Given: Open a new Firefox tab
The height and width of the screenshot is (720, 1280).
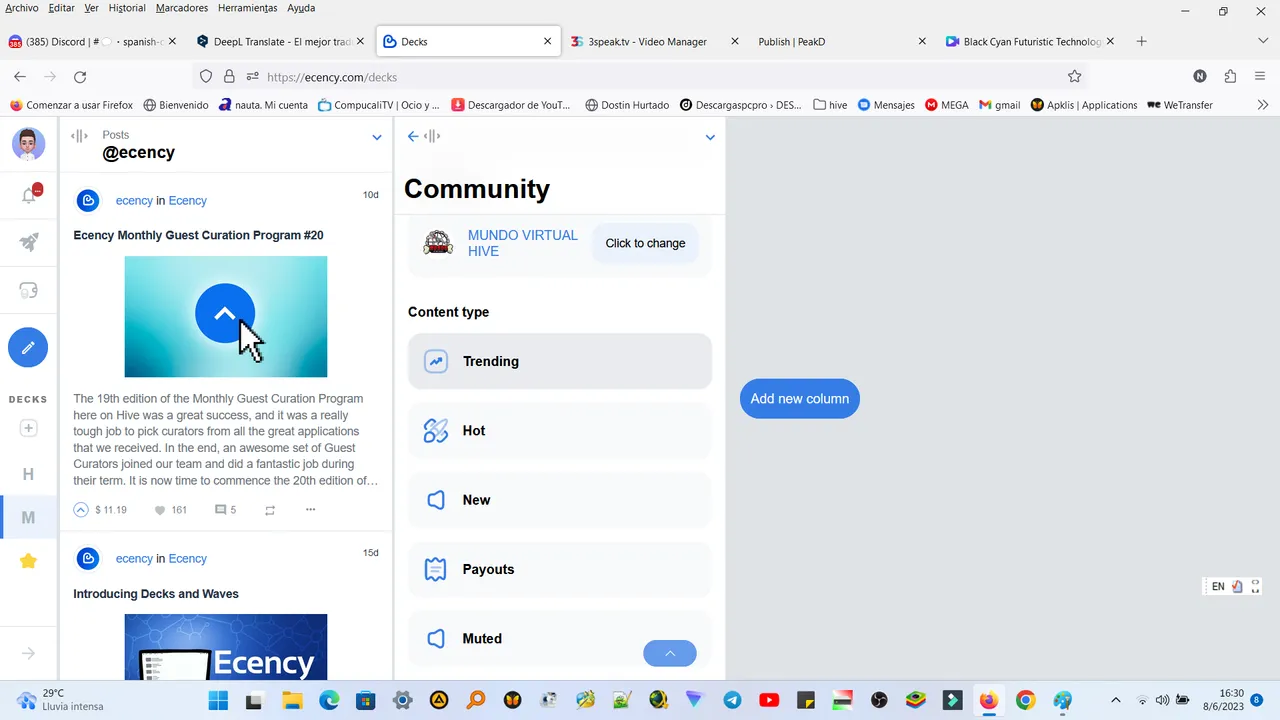Looking at the screenshot, I should click(1141, 41).
